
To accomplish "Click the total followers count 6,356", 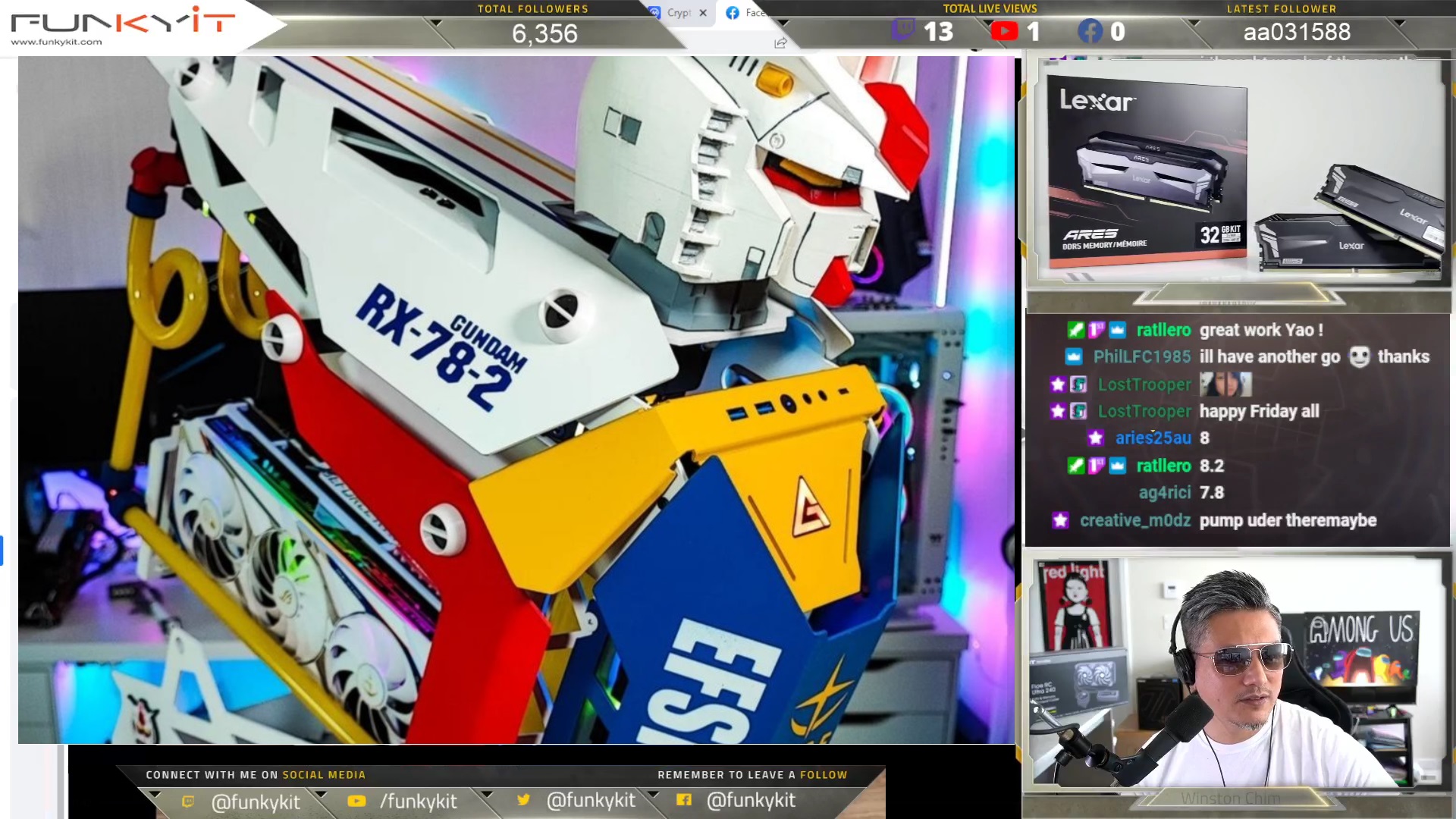I will pyautogui.click(x=544, y=33).
